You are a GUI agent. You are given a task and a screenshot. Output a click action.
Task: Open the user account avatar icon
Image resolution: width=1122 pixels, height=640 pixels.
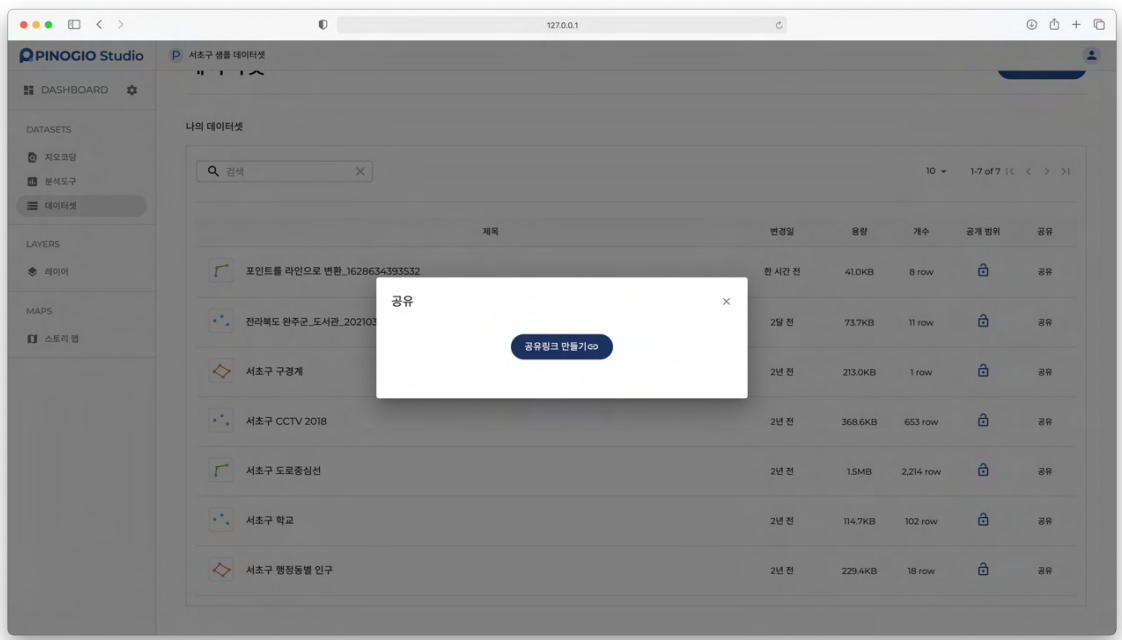[1091, 55]
